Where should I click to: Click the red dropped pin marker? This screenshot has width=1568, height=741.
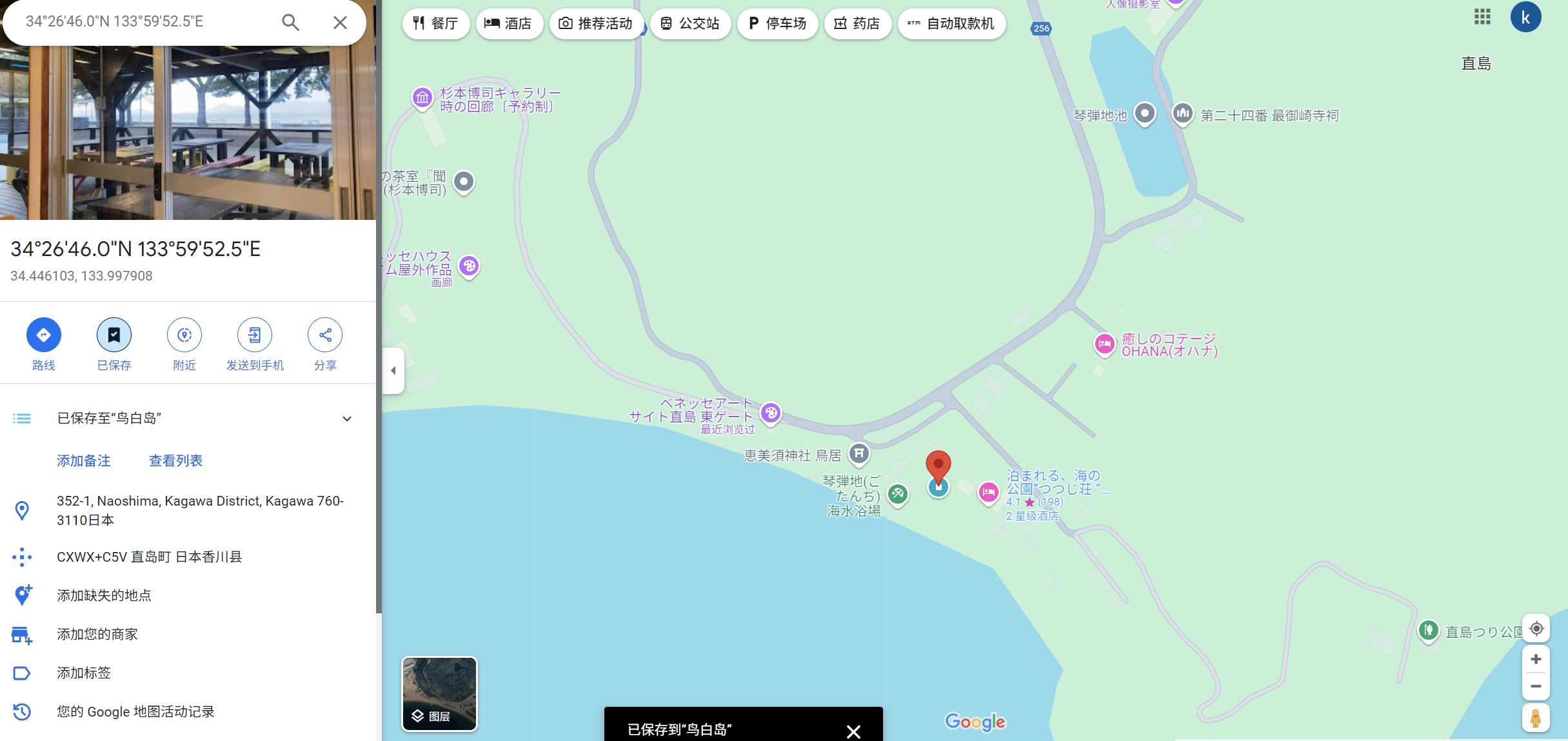tap(938, 467)
